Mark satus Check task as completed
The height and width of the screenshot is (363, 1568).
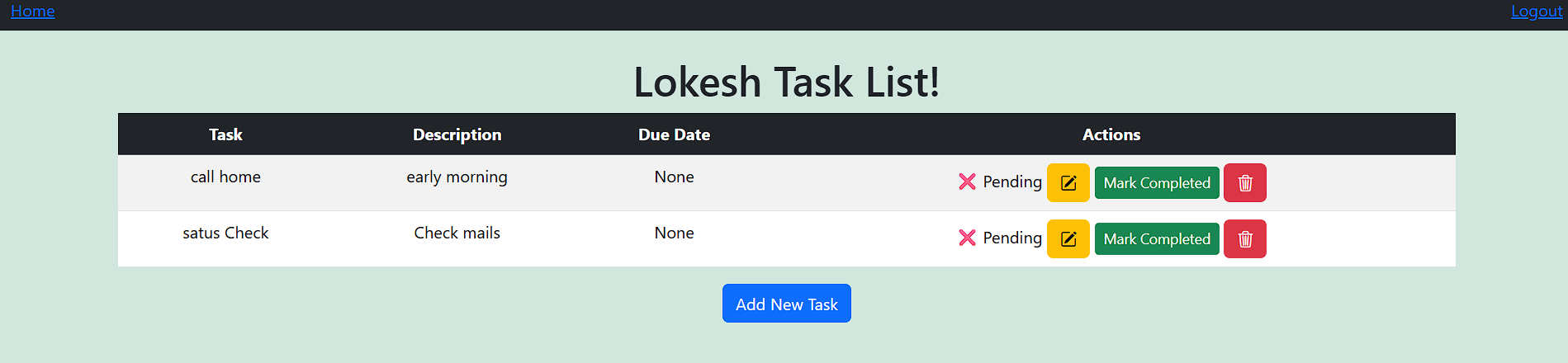pyautogui.click(x=1157, y=239)
